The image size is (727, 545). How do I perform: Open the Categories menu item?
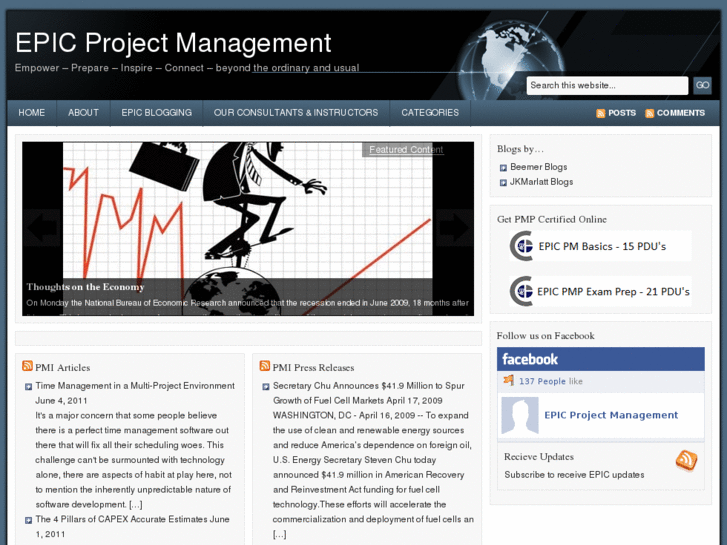430,113
